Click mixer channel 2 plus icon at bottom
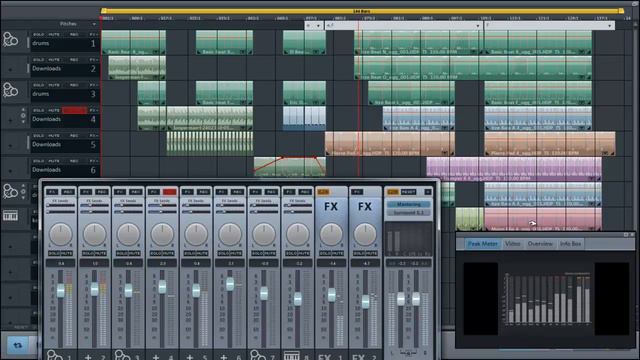Viewport: 640px width, 360px height. (88, 357)
